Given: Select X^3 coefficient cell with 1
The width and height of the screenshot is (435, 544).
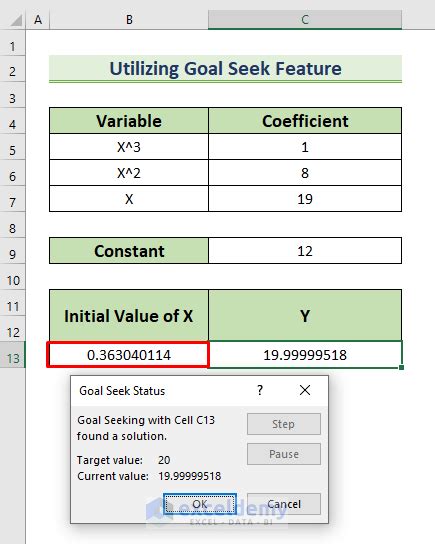Looking at the screenshot, I should (305, 147).
